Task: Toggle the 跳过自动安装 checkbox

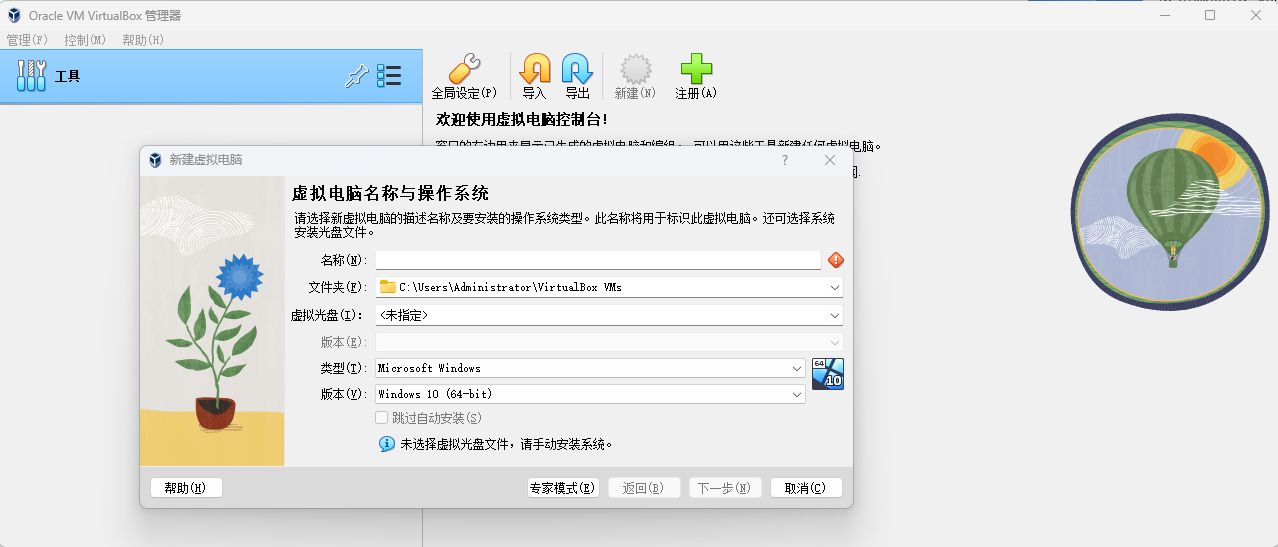Action: (381, 418)
